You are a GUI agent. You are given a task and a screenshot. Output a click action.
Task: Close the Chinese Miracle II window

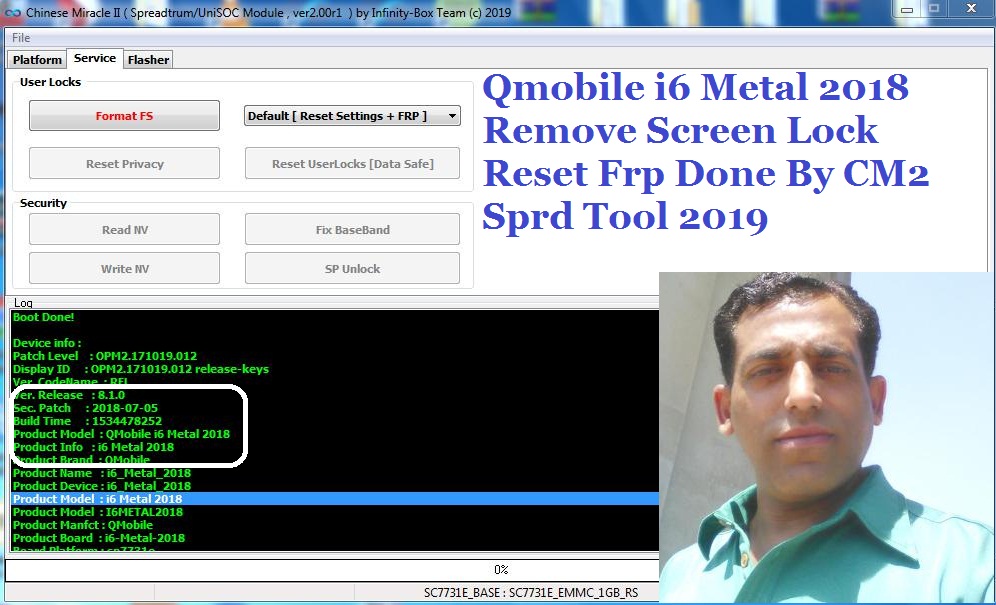pos(971,9)
